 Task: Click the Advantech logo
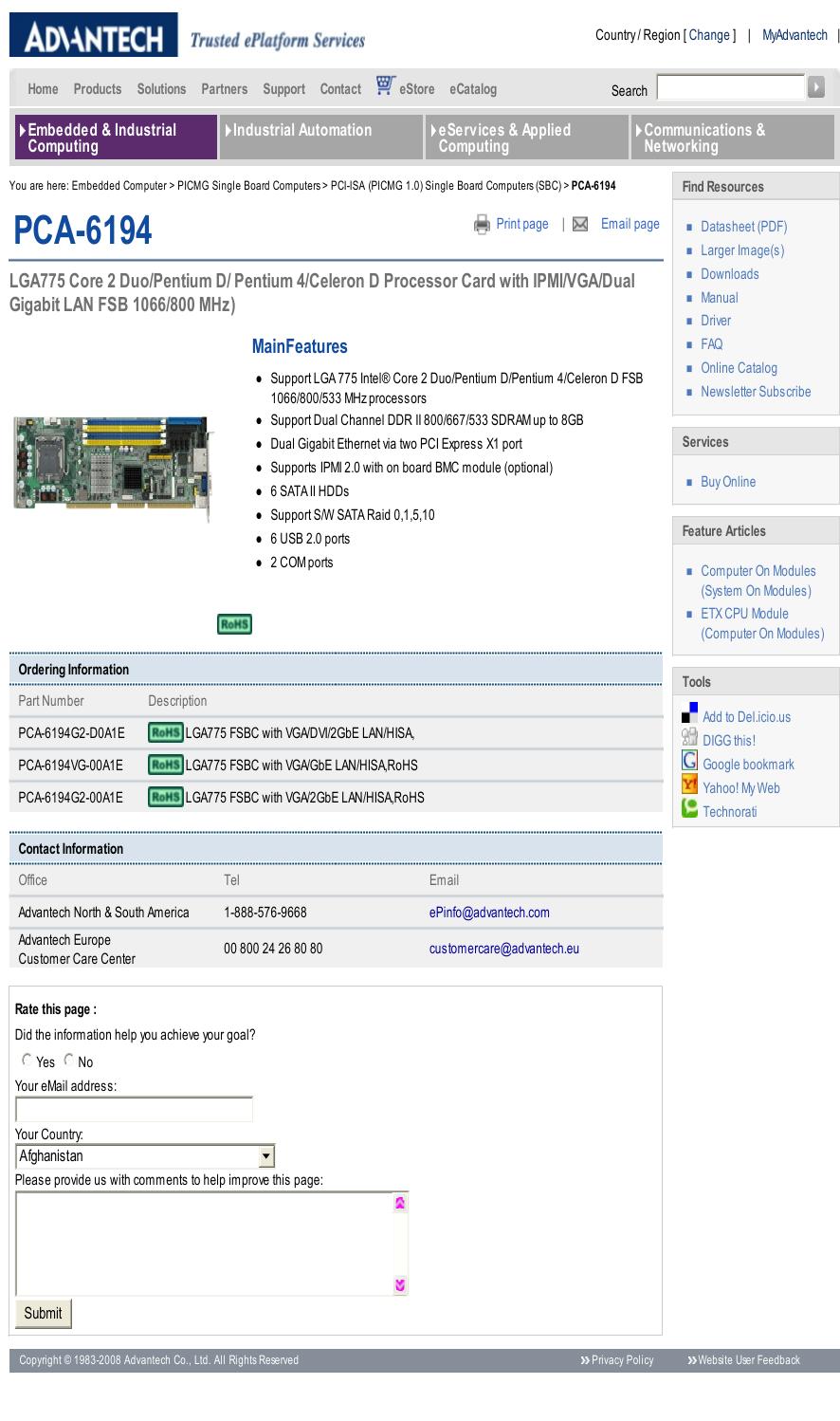[x=94, y=35]
